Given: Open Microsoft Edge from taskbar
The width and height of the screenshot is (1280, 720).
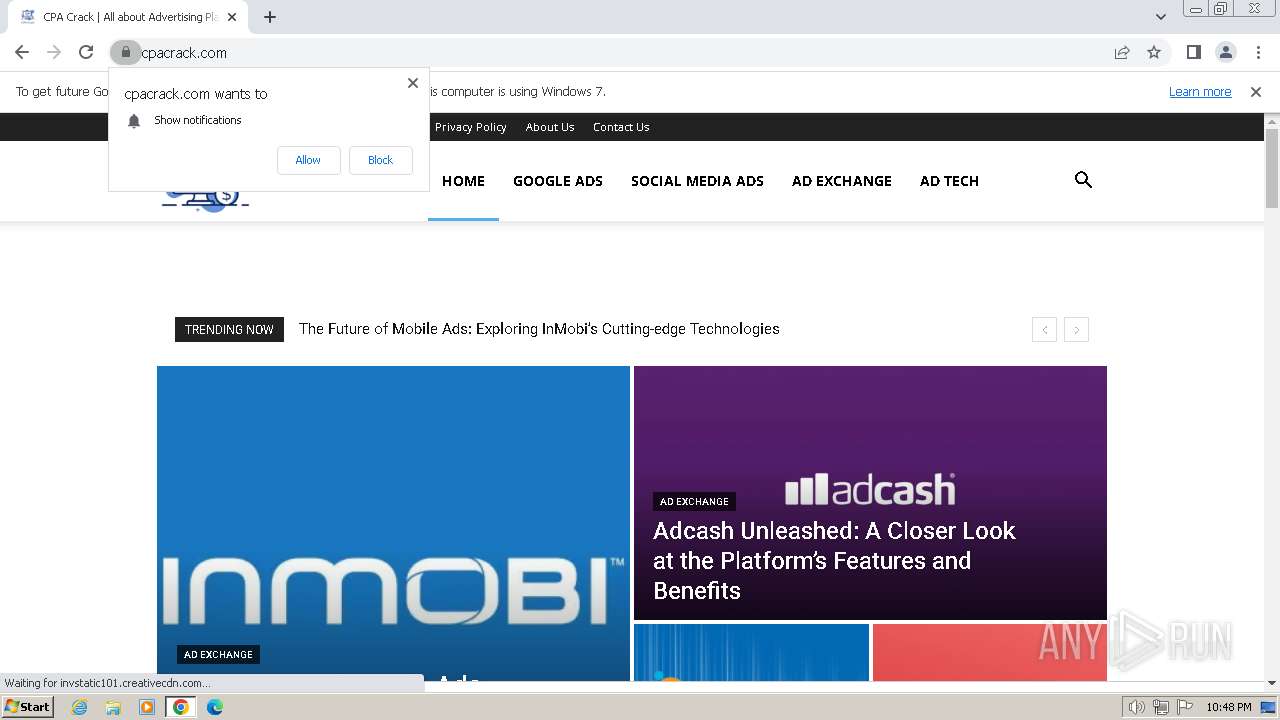Looking at the screenshot, I should (x=215, y=707).
